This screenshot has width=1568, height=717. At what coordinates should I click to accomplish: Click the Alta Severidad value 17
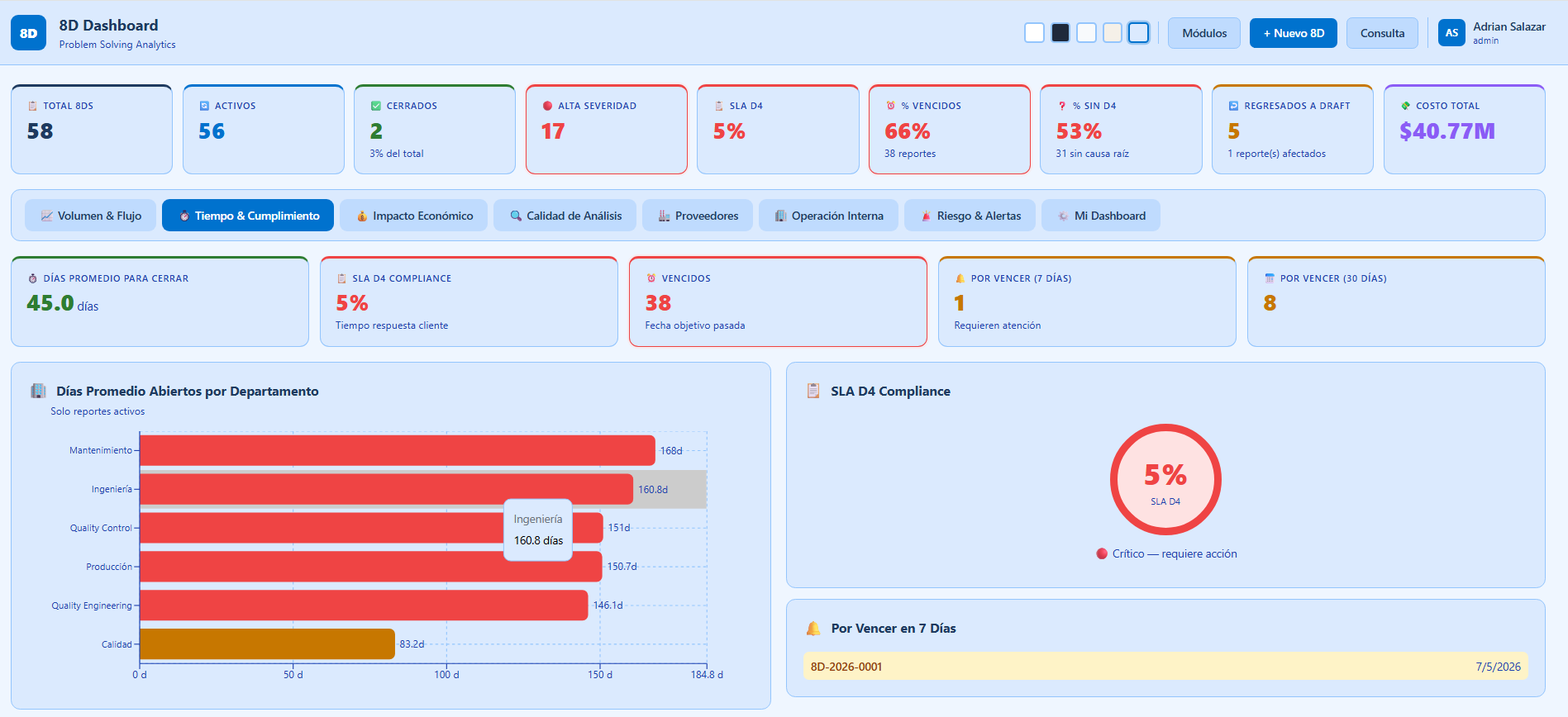pyautogui.click(x=553, y=131)
